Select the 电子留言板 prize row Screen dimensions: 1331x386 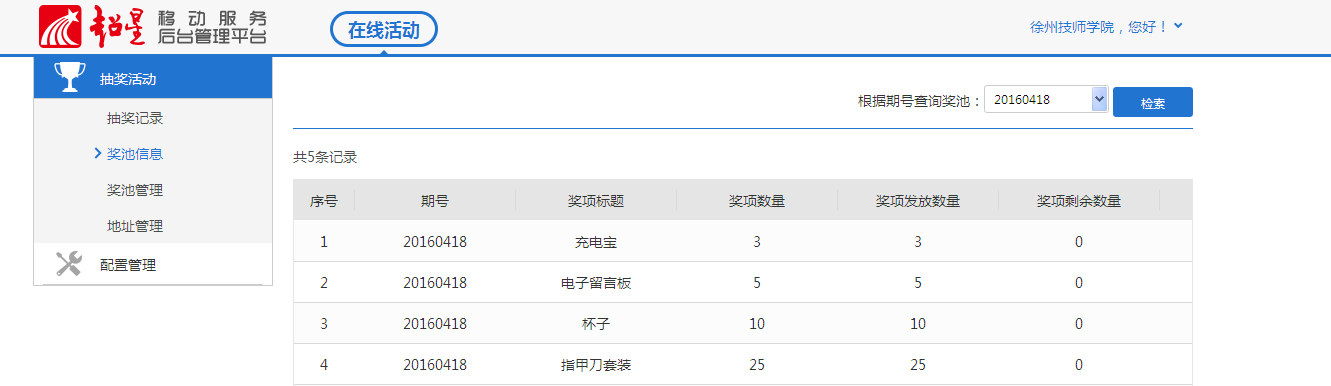[743, 283]
